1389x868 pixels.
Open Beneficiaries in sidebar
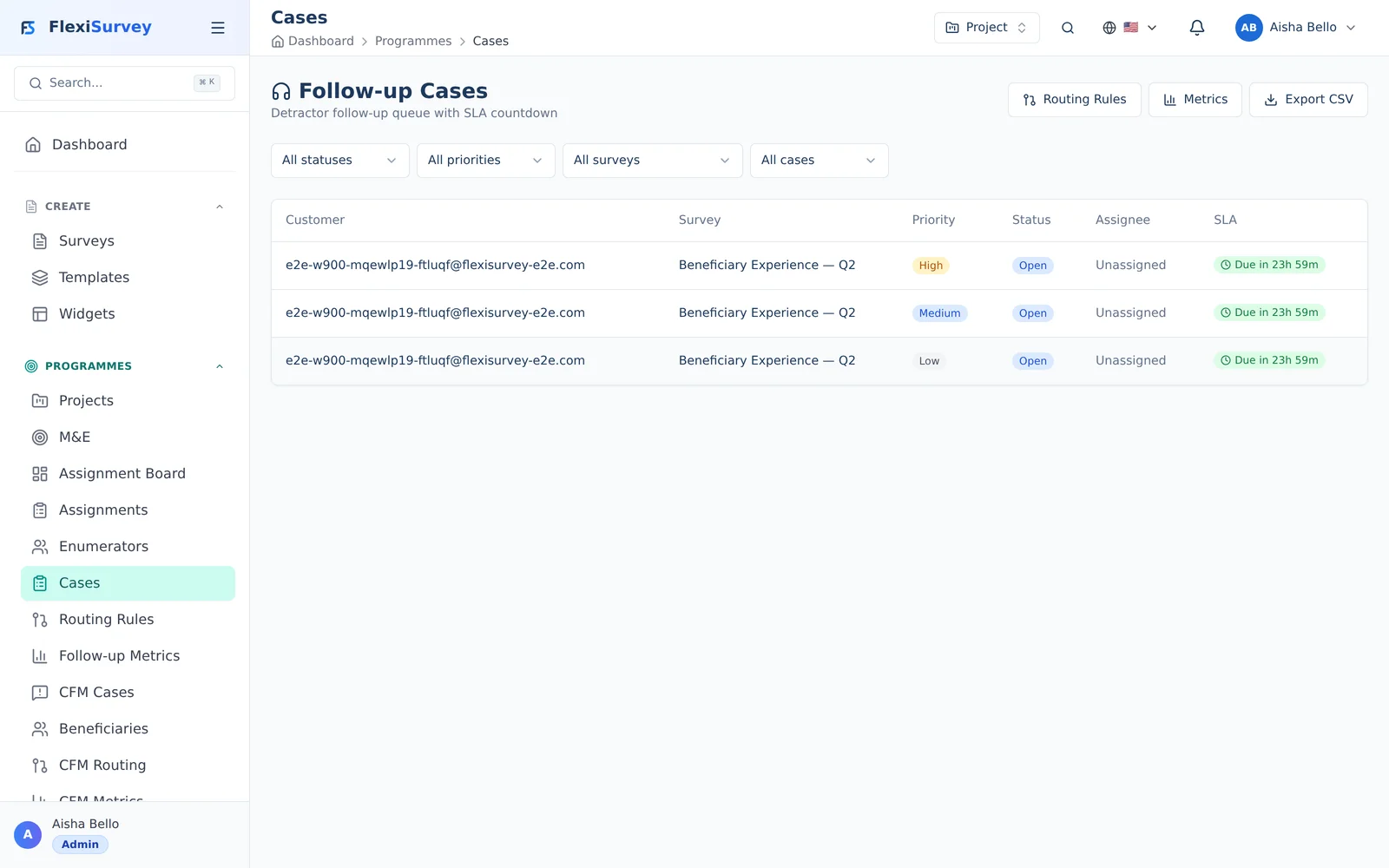click(x=128, y=729)
